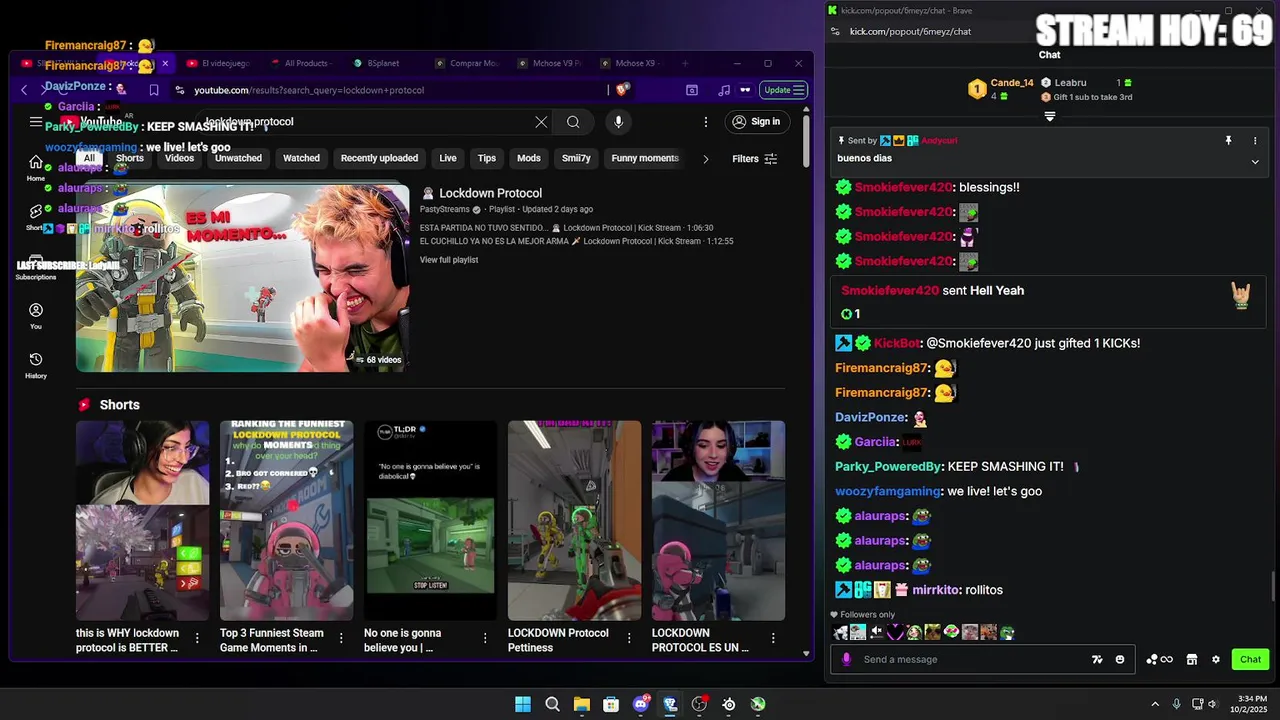
Task: Open 'LOCKDOWN PROTOCOL ES UN' short thumbnail
Action: [x=718, y=520]
